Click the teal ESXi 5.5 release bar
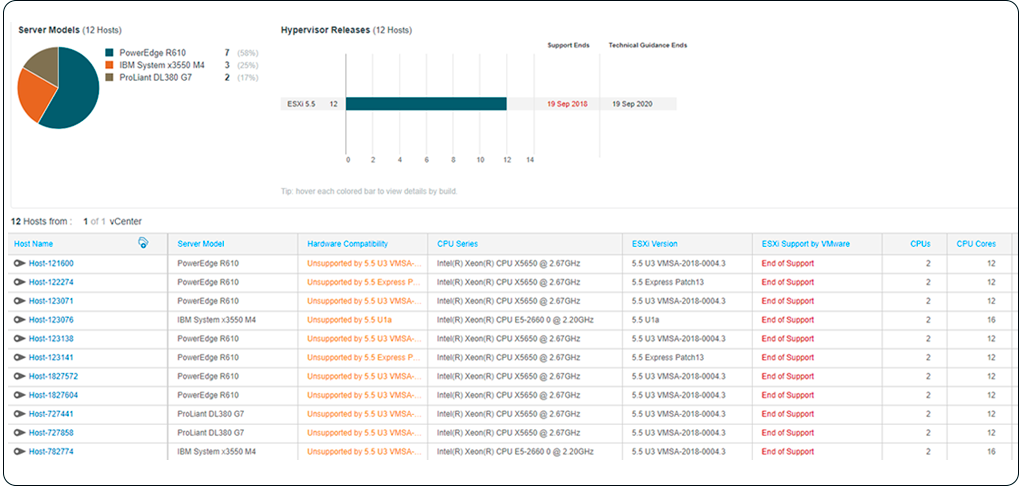The image size is (1026, 486). pyautogui.click(x=427, y=104)
